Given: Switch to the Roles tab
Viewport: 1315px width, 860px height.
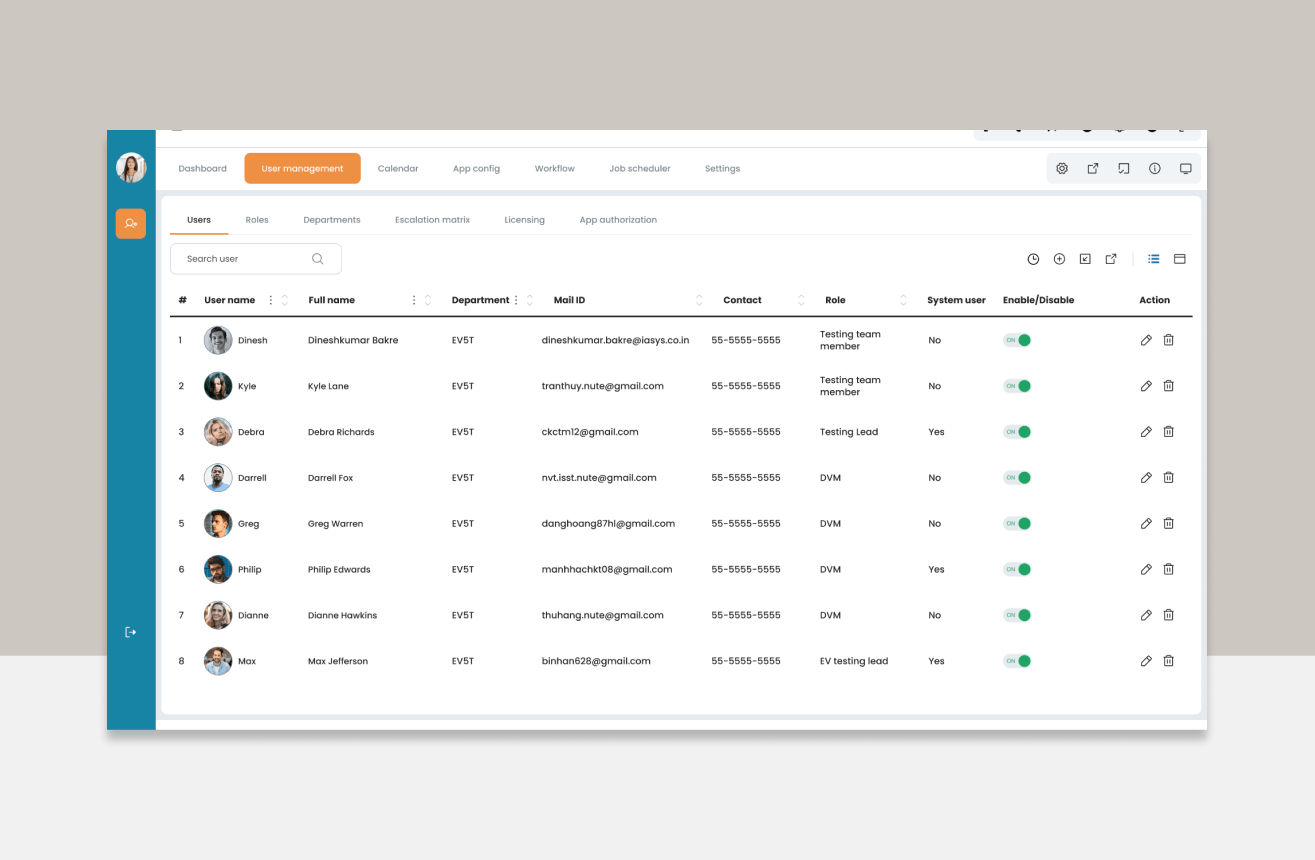Looking at the screenshot, I should [x=257, y=220].
